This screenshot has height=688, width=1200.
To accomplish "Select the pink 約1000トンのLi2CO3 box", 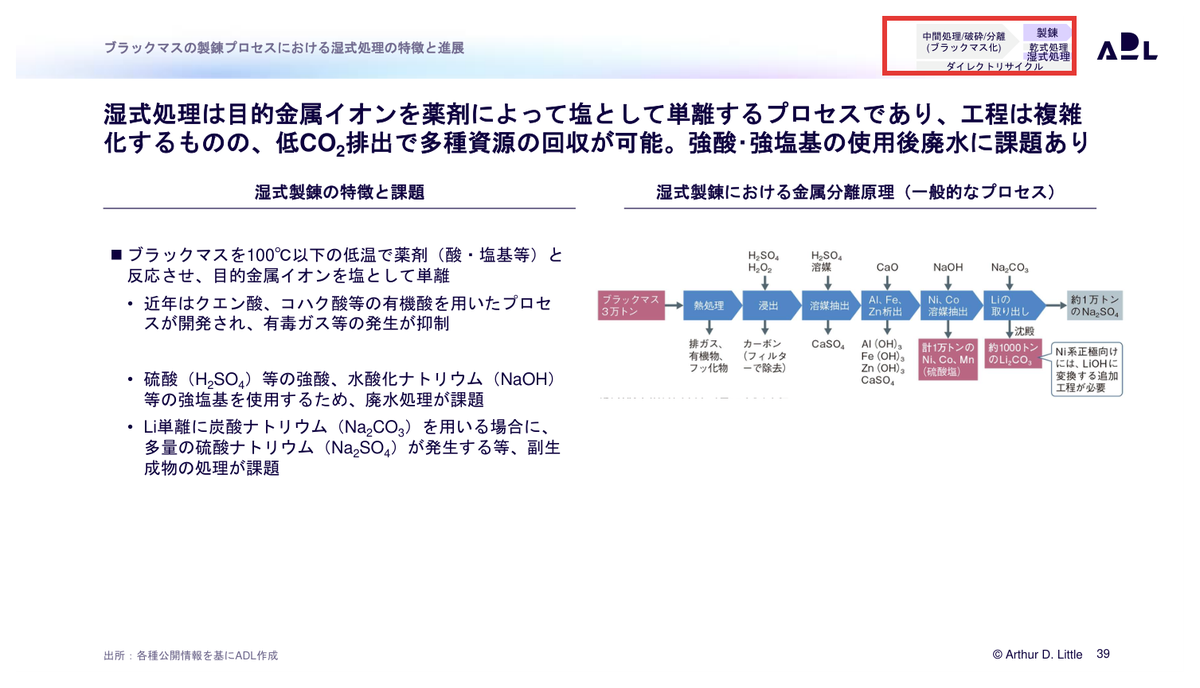I will pyautogui.click(x=1014, y=353).
